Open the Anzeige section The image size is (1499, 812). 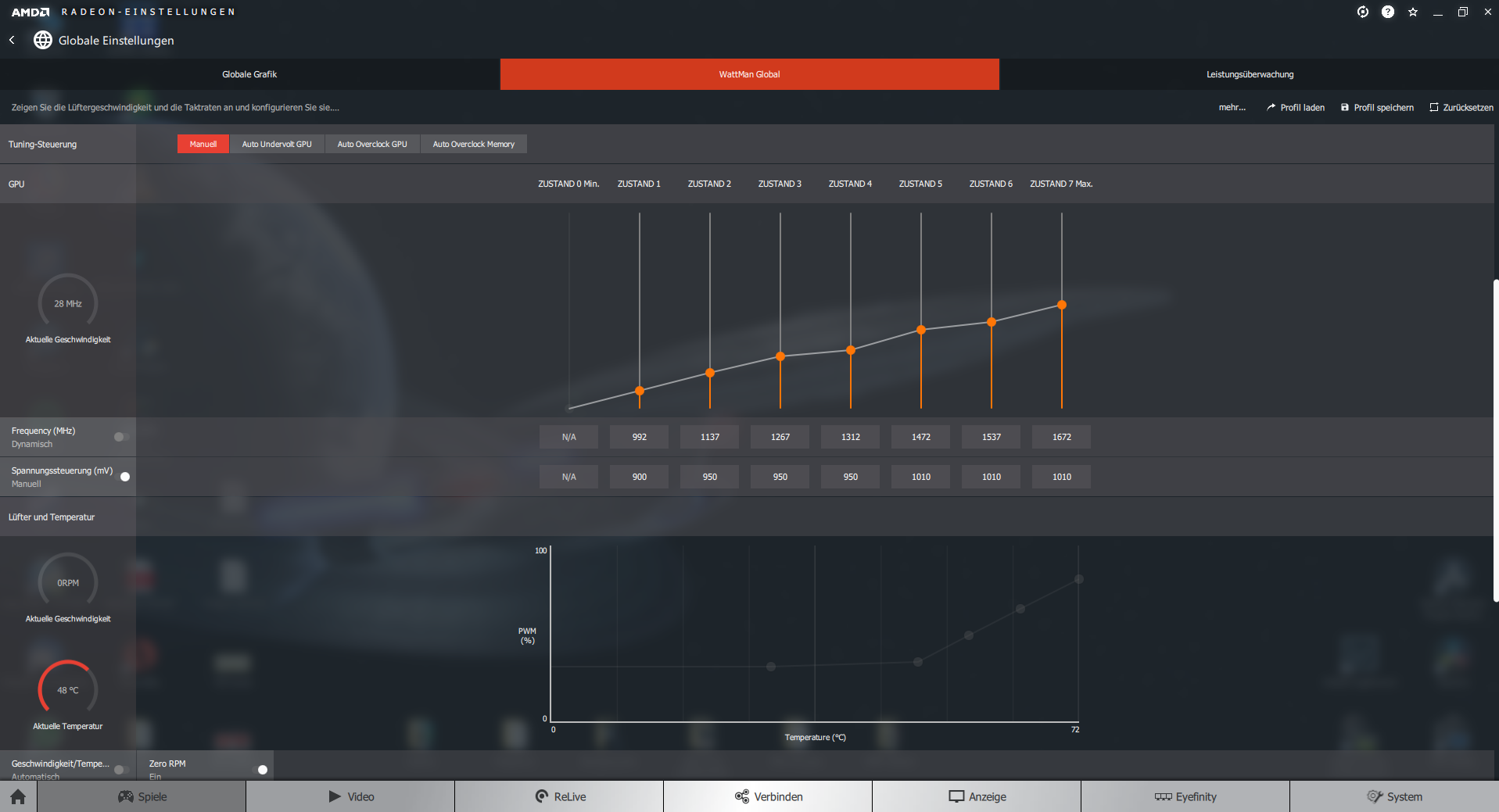pos(977,796)
